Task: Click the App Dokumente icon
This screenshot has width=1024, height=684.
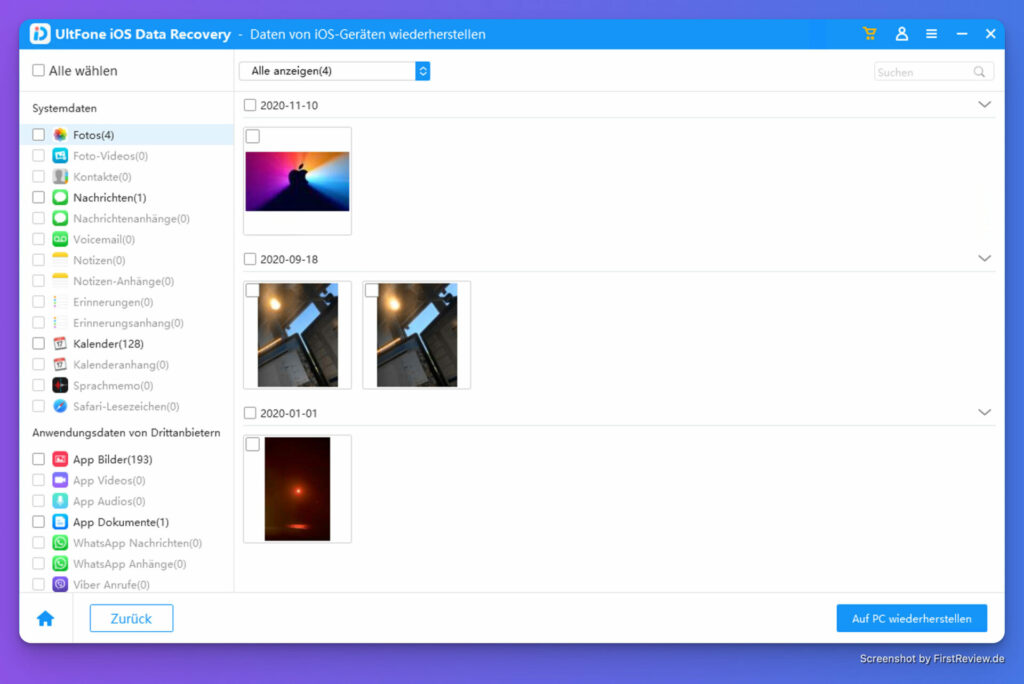Action: point(60,522)
